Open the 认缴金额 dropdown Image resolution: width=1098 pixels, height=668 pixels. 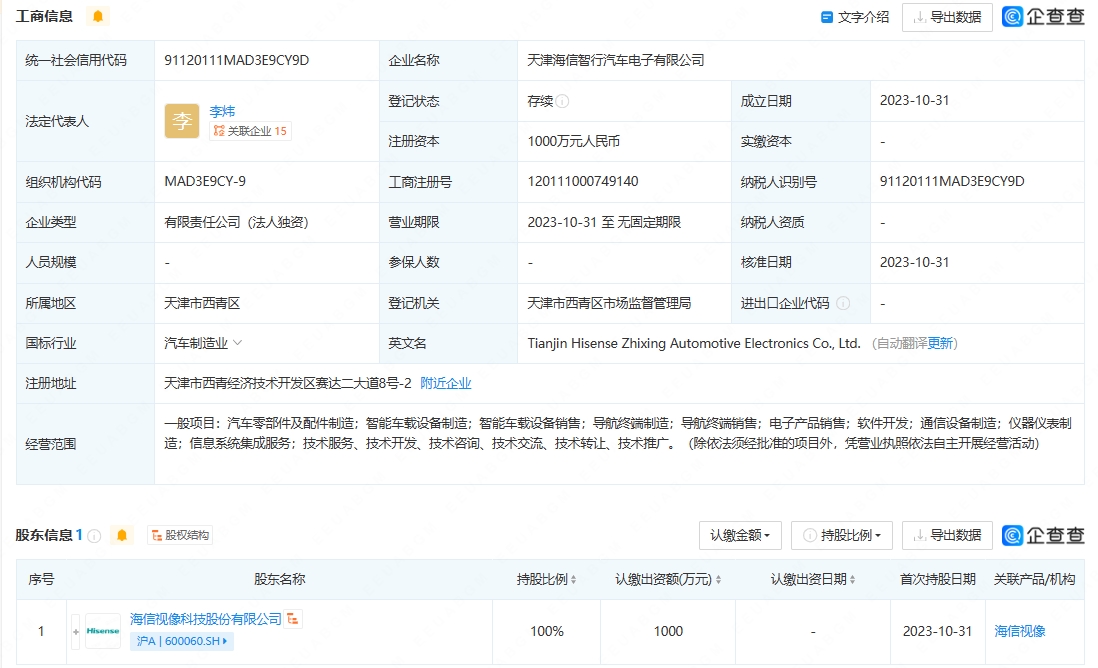click(x=740, y=536)
